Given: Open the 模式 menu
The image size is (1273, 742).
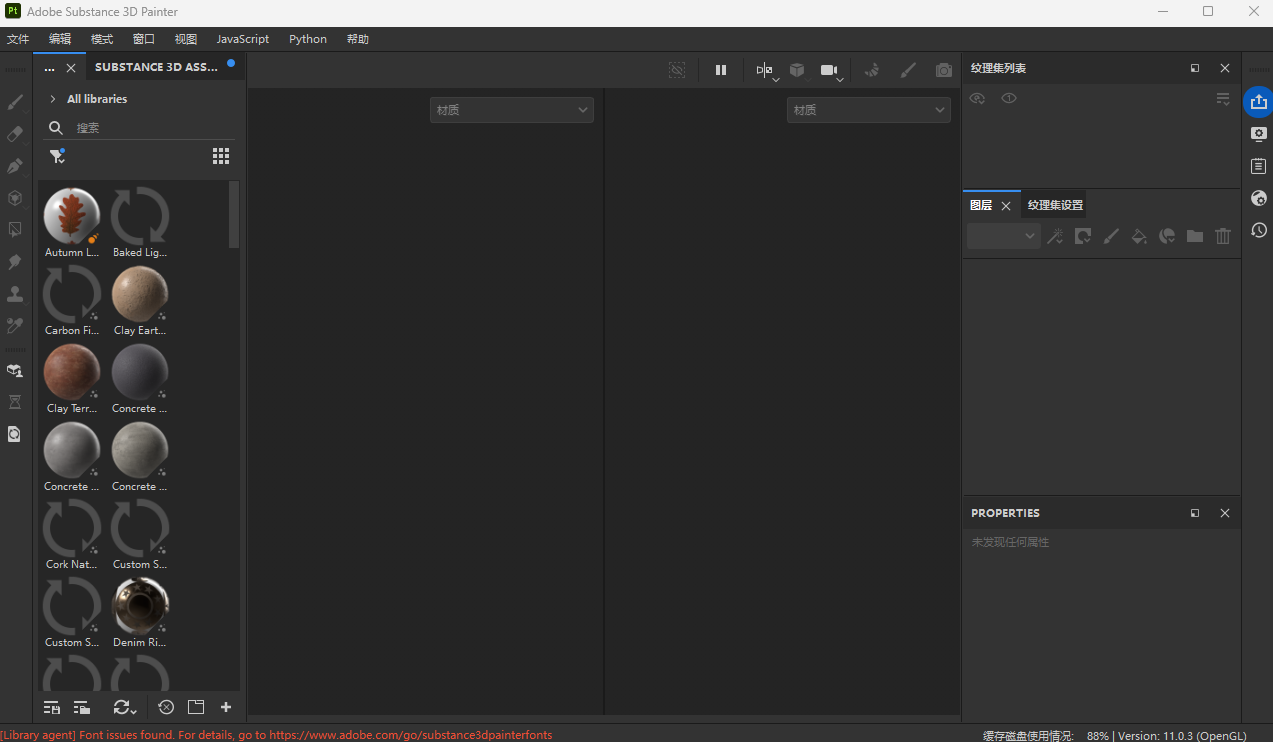Looking at the screenshot, I should [102, 39].
